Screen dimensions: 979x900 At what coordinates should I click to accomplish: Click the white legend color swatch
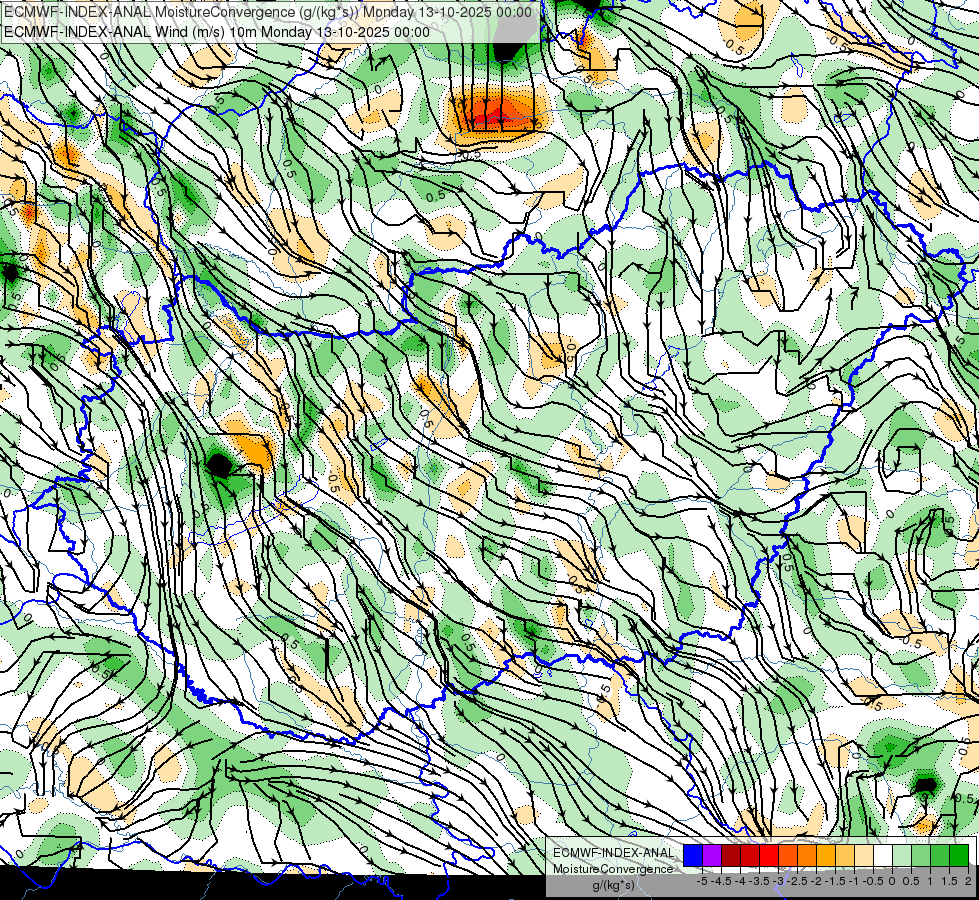tap(883, 856)
